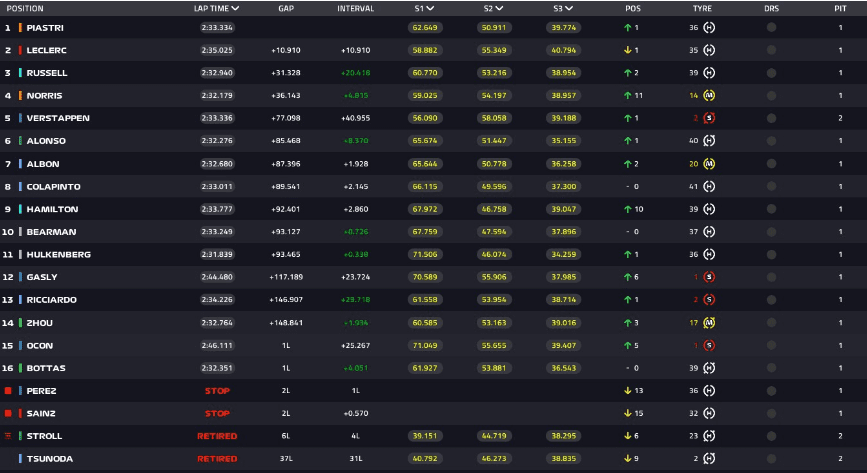Click Perez's red STOP status
This screenshot has width=867, height=473.
coord(217,391)
